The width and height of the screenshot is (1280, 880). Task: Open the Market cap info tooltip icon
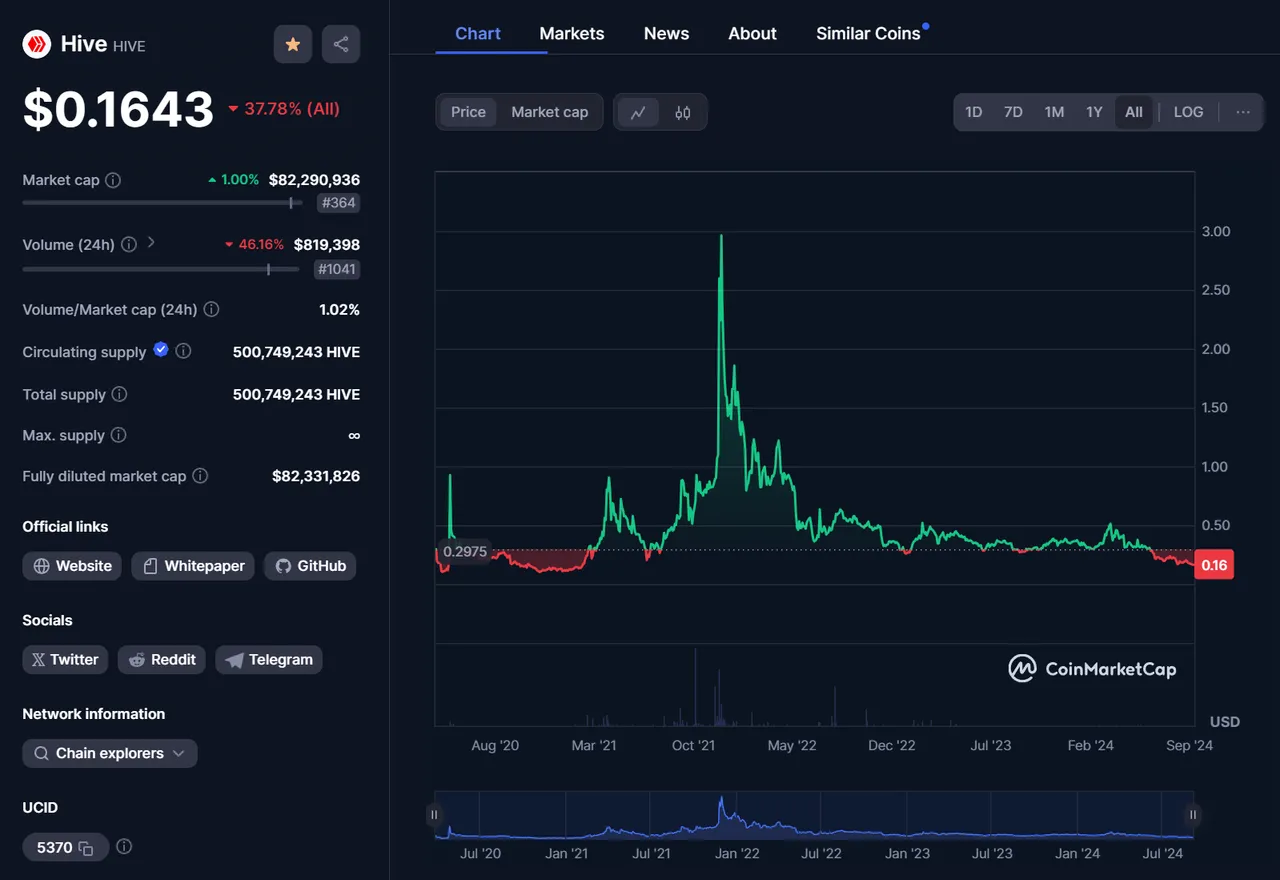(x=113, y=180)
